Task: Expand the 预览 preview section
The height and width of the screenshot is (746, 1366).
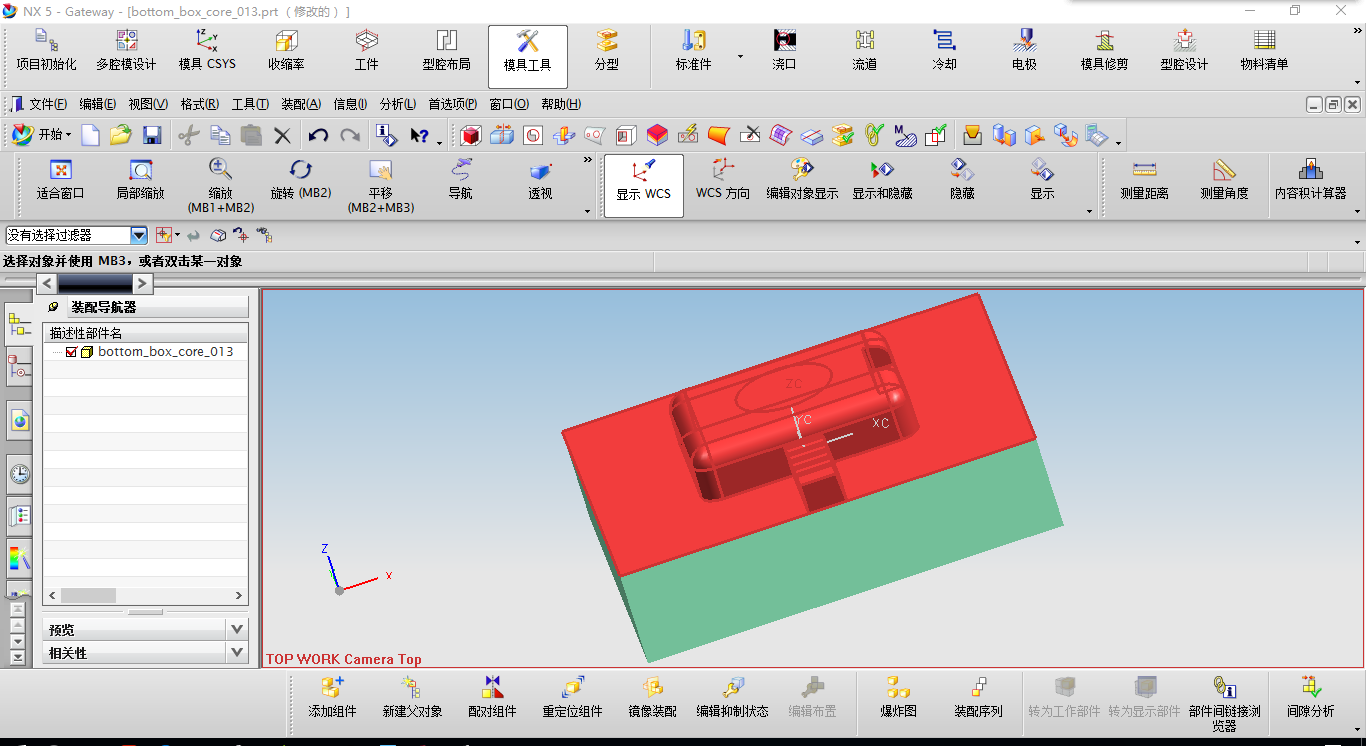Action: click(x=237, y=629)
